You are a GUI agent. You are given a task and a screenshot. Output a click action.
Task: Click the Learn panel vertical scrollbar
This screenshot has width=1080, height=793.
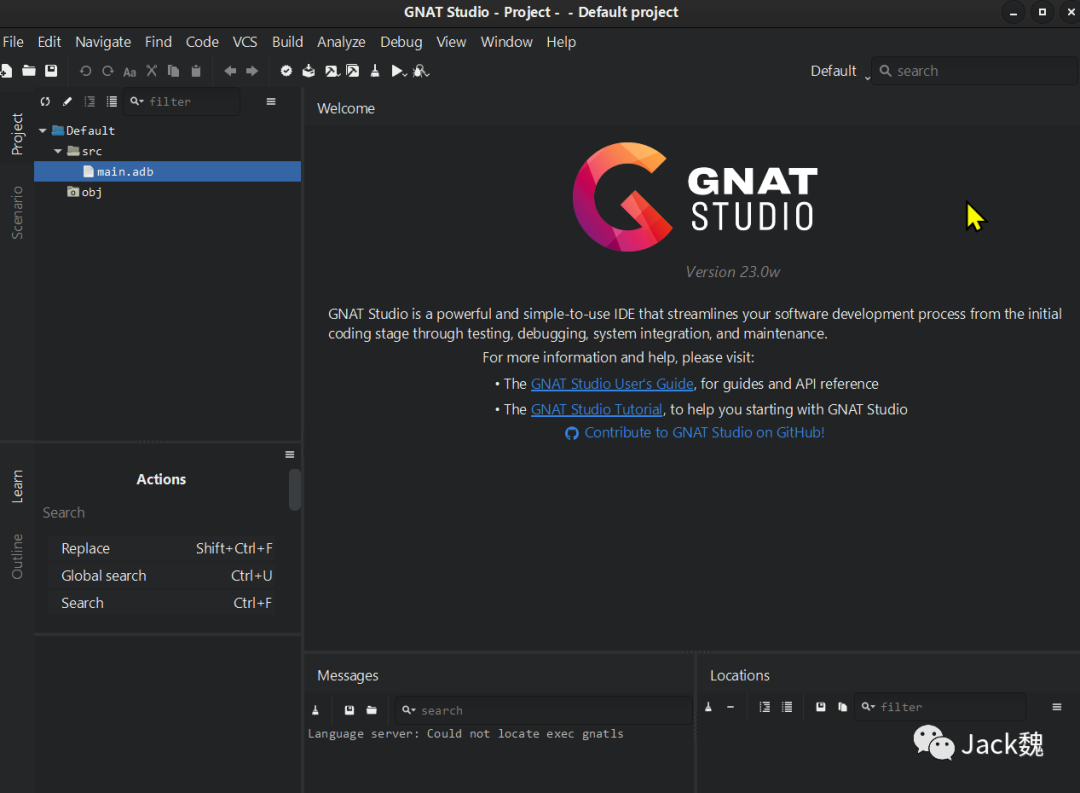[x=295, y=490]
